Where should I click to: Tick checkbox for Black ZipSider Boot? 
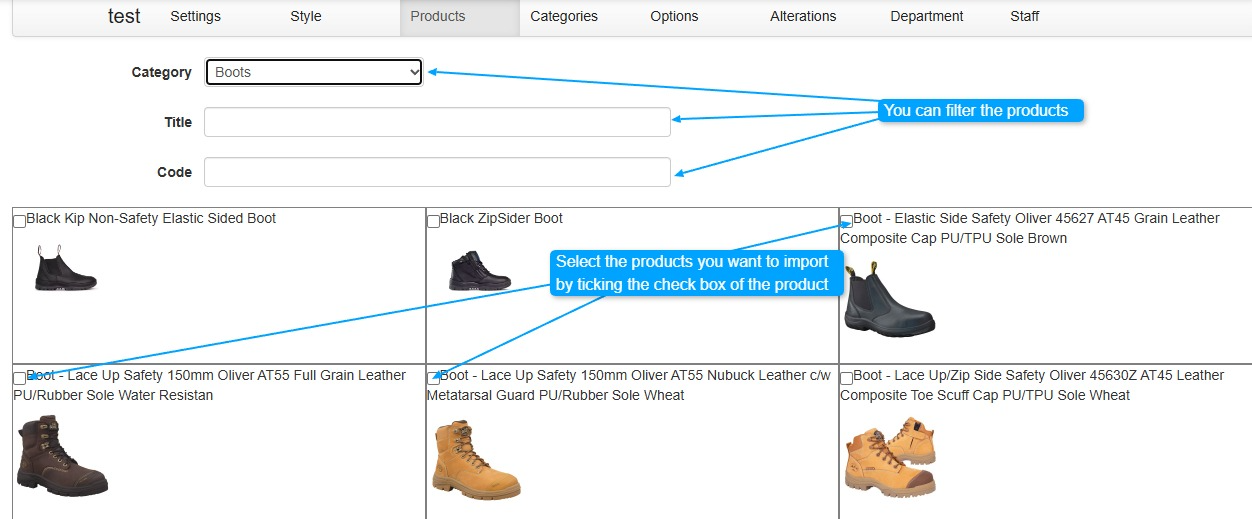coord(433,221)
